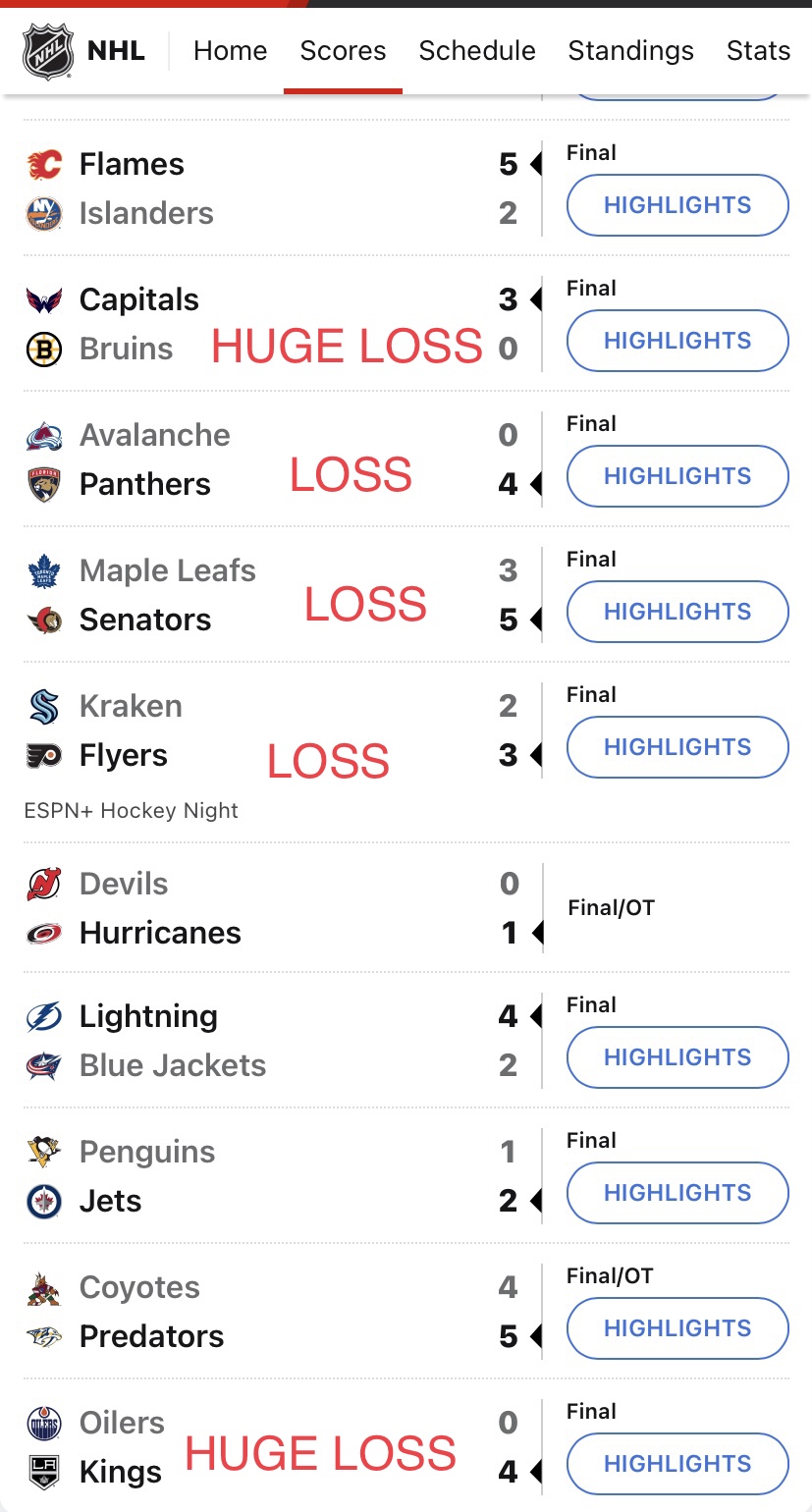Tap the Carolina Hurricanes logo
This screenshot has width=812, height=1512.
44,933
